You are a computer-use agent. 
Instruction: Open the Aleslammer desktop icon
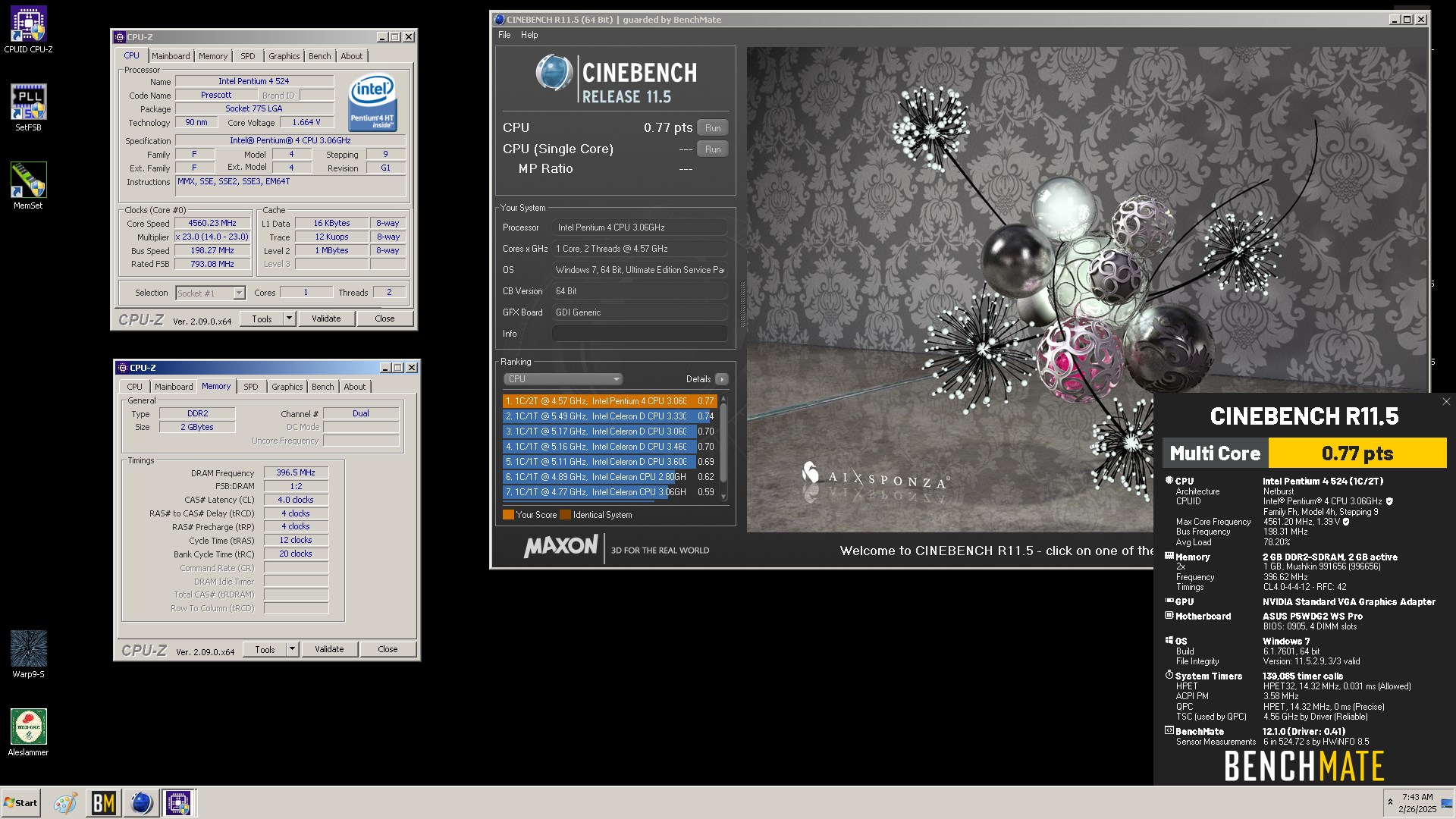tap(28, 732)
